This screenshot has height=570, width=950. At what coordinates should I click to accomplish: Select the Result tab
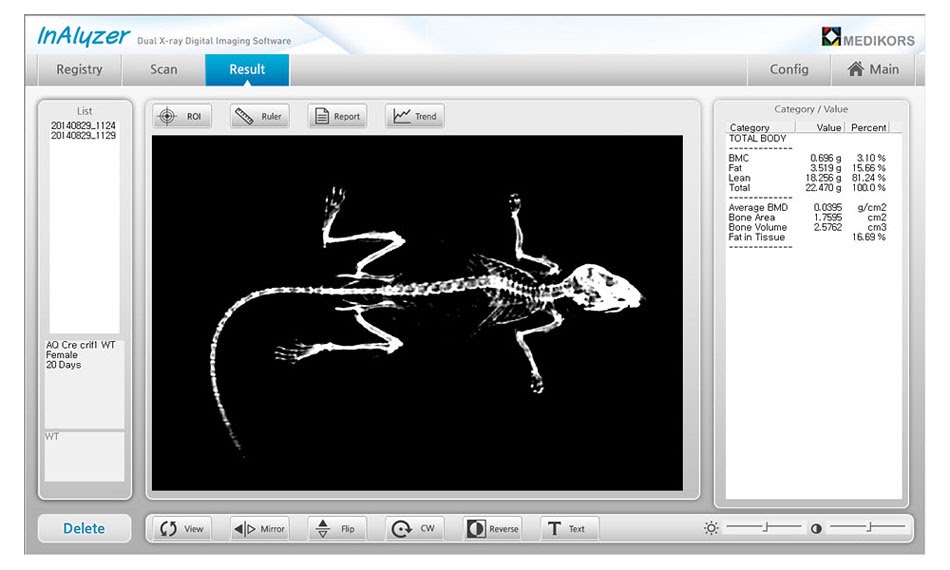point(247,69)
